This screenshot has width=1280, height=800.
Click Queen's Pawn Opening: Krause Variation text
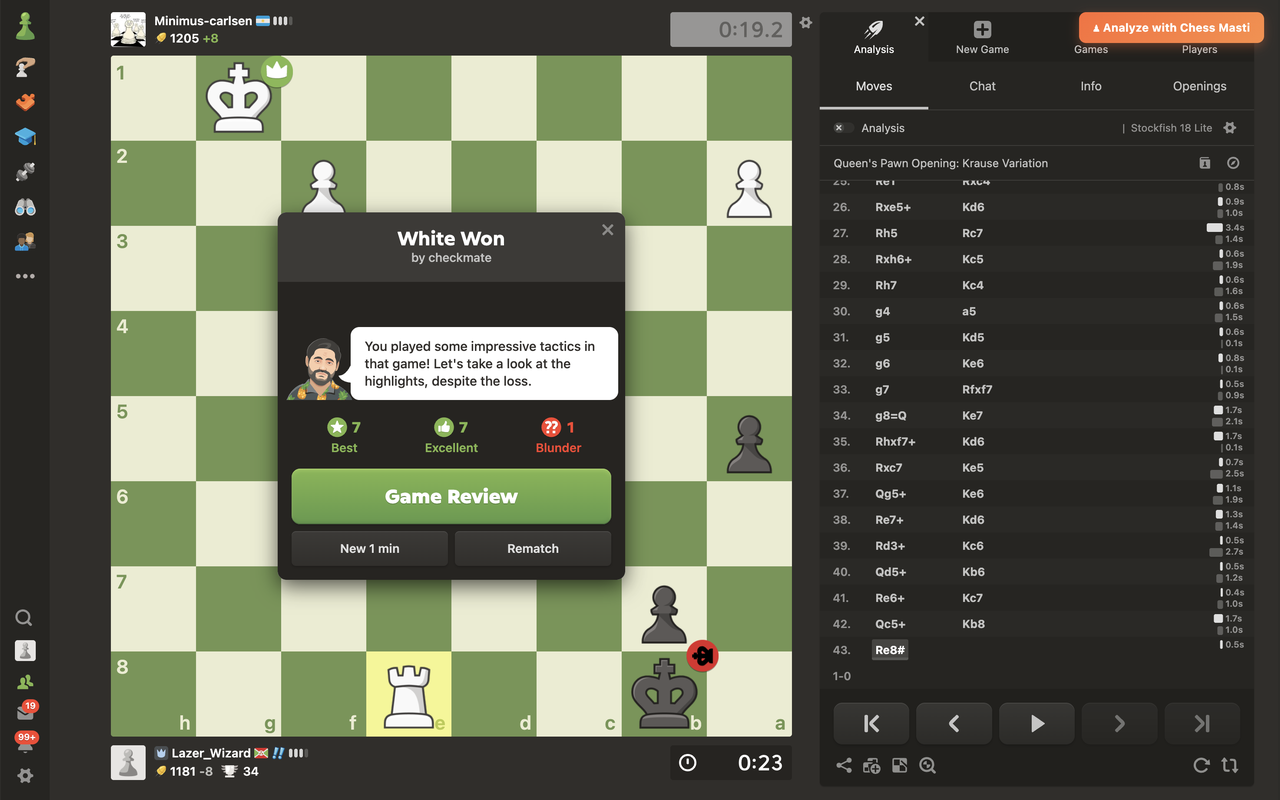[941, 163]
